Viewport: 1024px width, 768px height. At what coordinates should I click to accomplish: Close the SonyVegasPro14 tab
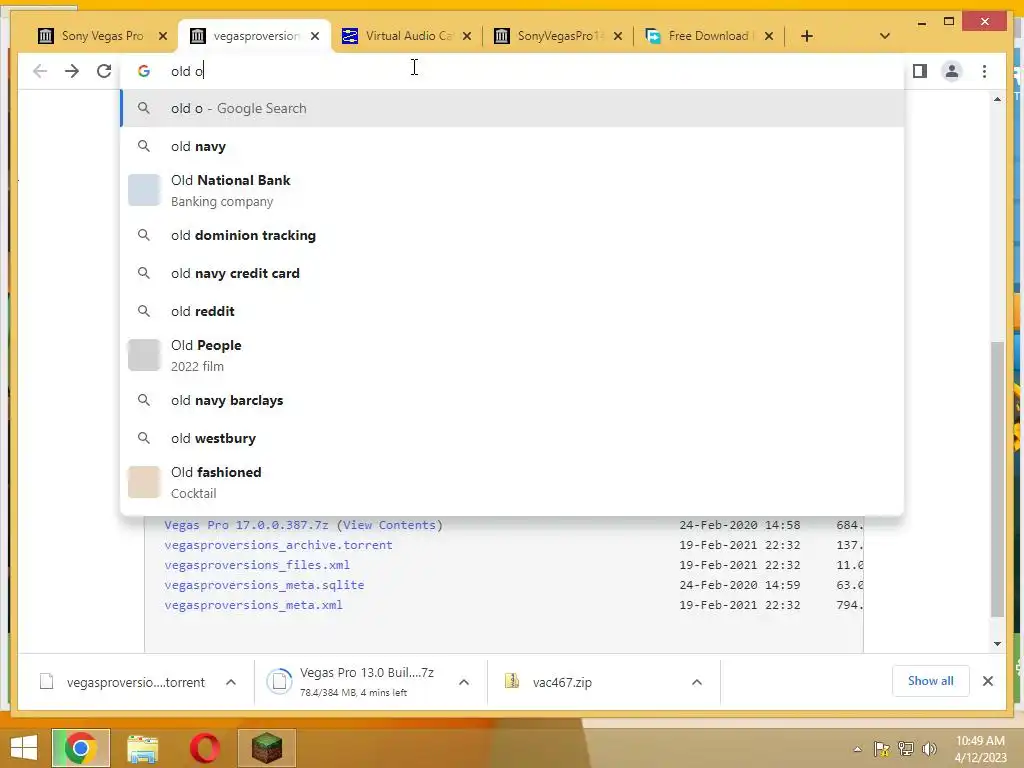point(618,36)
